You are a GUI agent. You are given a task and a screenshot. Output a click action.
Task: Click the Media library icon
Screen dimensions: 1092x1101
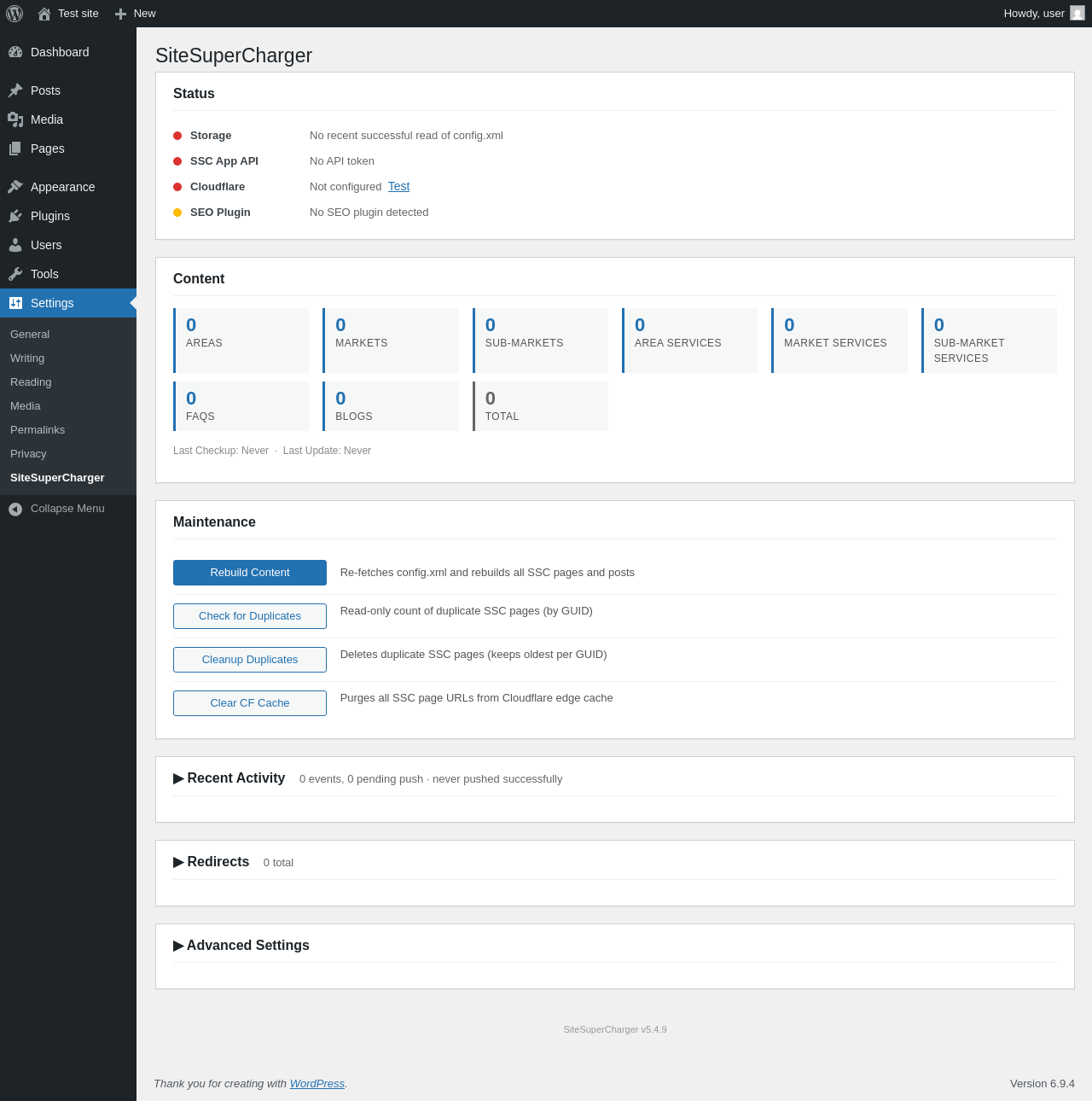[15, 119]
